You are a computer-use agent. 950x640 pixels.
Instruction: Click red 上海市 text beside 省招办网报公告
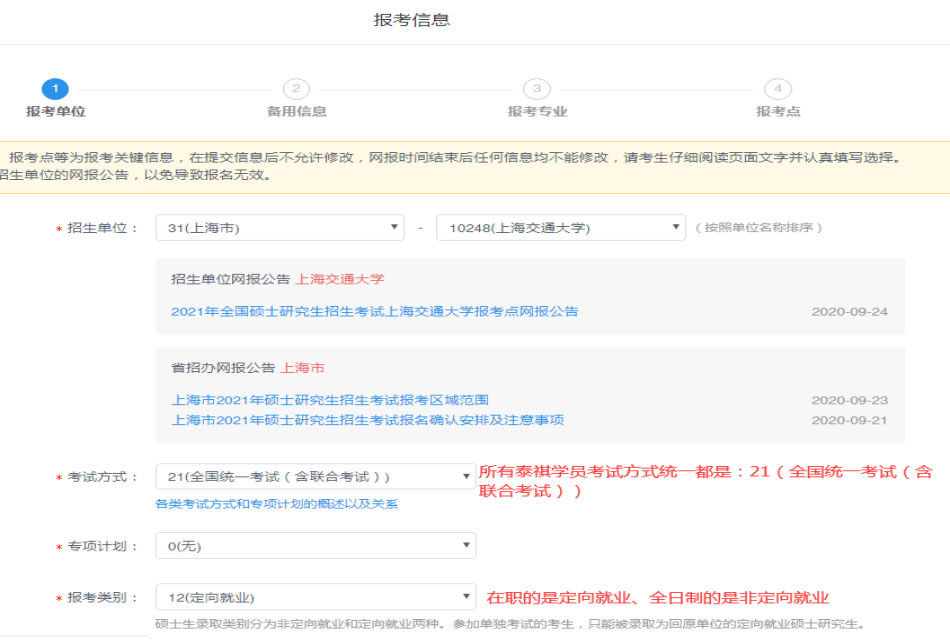pyautogui.click(x=302, y=368)
